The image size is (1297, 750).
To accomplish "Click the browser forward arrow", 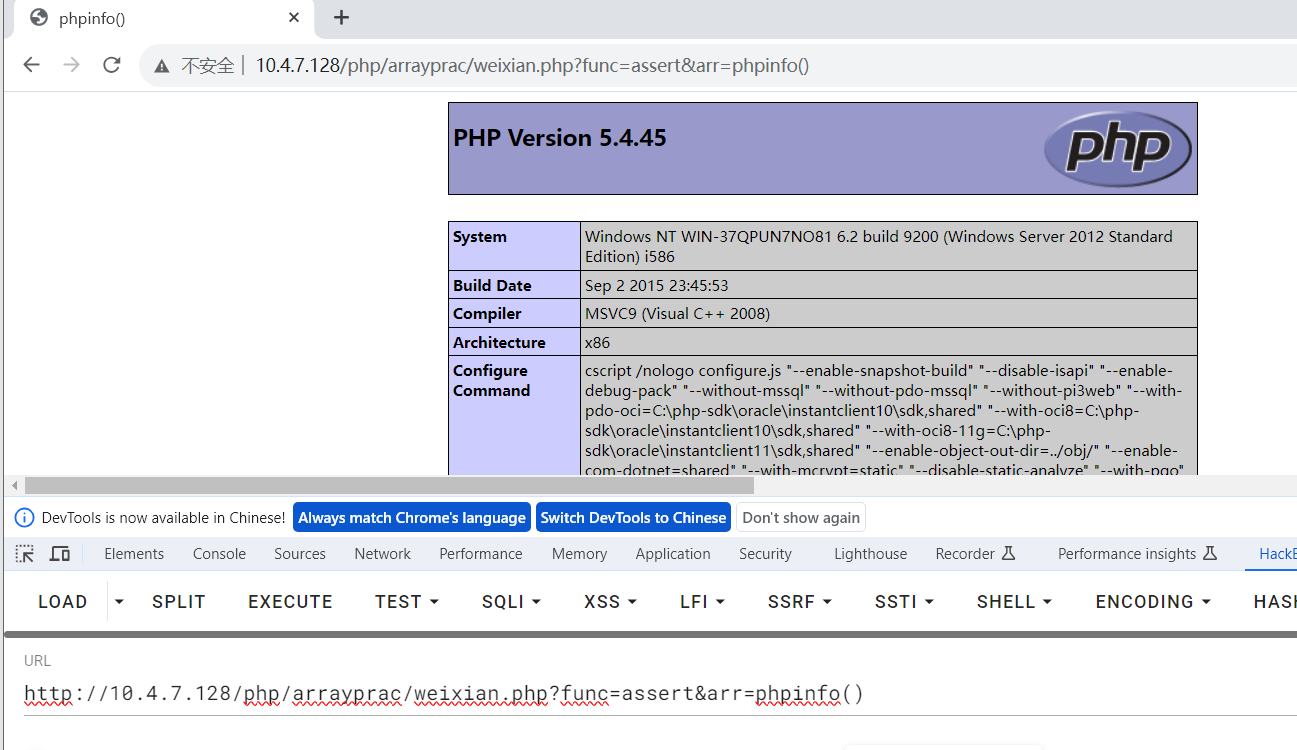I will click(x=71, y=65).
